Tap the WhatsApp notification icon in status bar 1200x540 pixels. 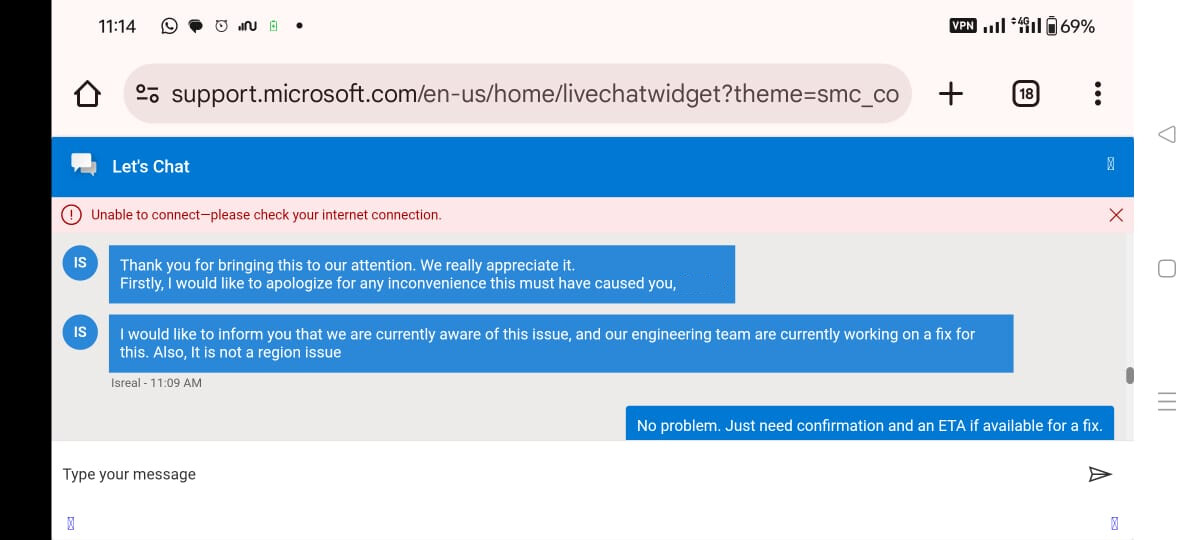coord(169,27)
